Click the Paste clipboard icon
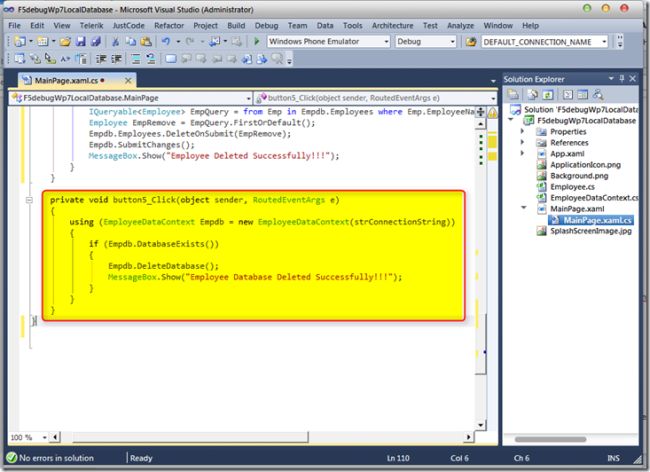Image resolution: width=650 pixels, height=472 pixels. pos(146,41)
